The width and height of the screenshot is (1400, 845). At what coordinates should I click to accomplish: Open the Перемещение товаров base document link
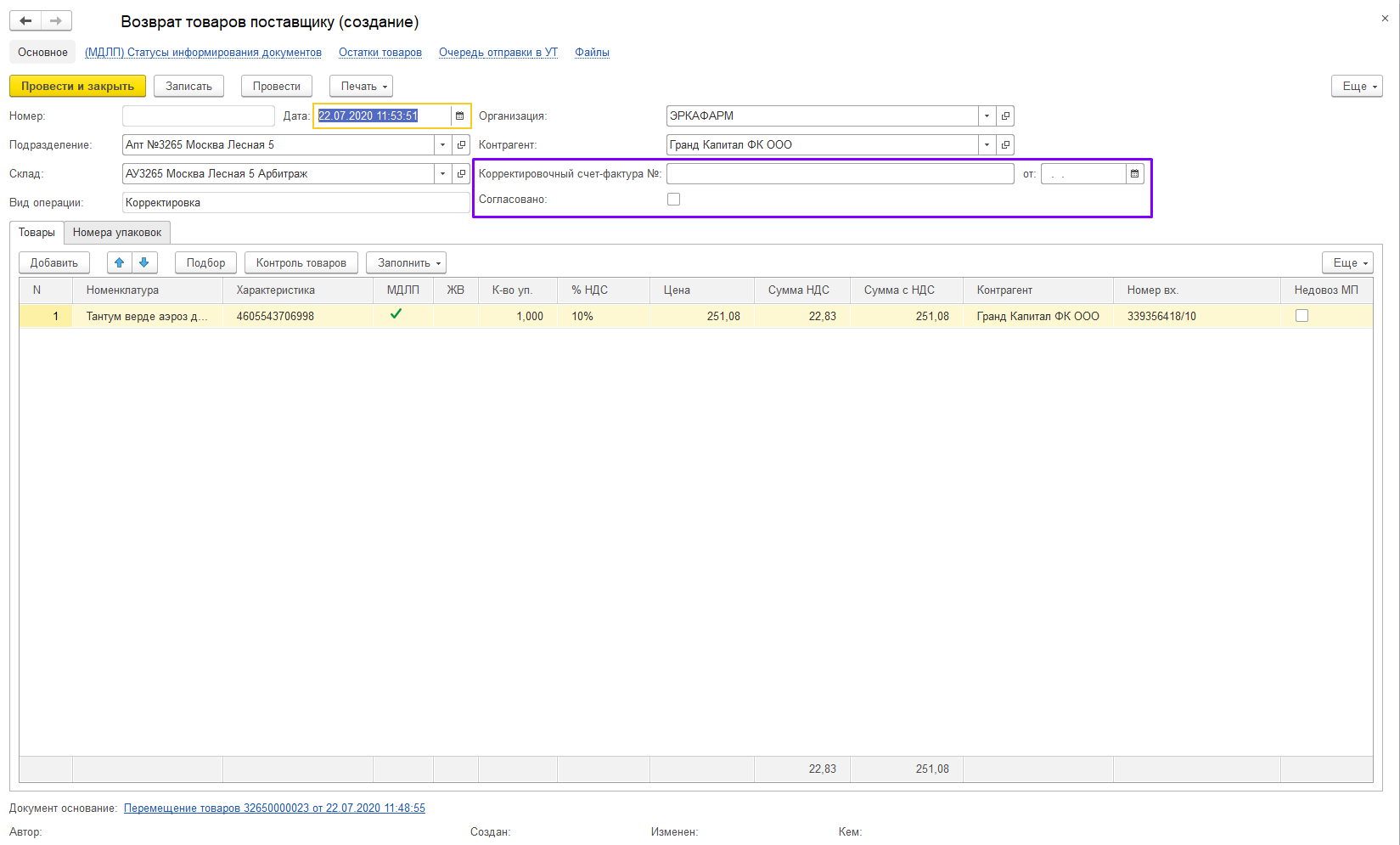[x=274, y=808]
